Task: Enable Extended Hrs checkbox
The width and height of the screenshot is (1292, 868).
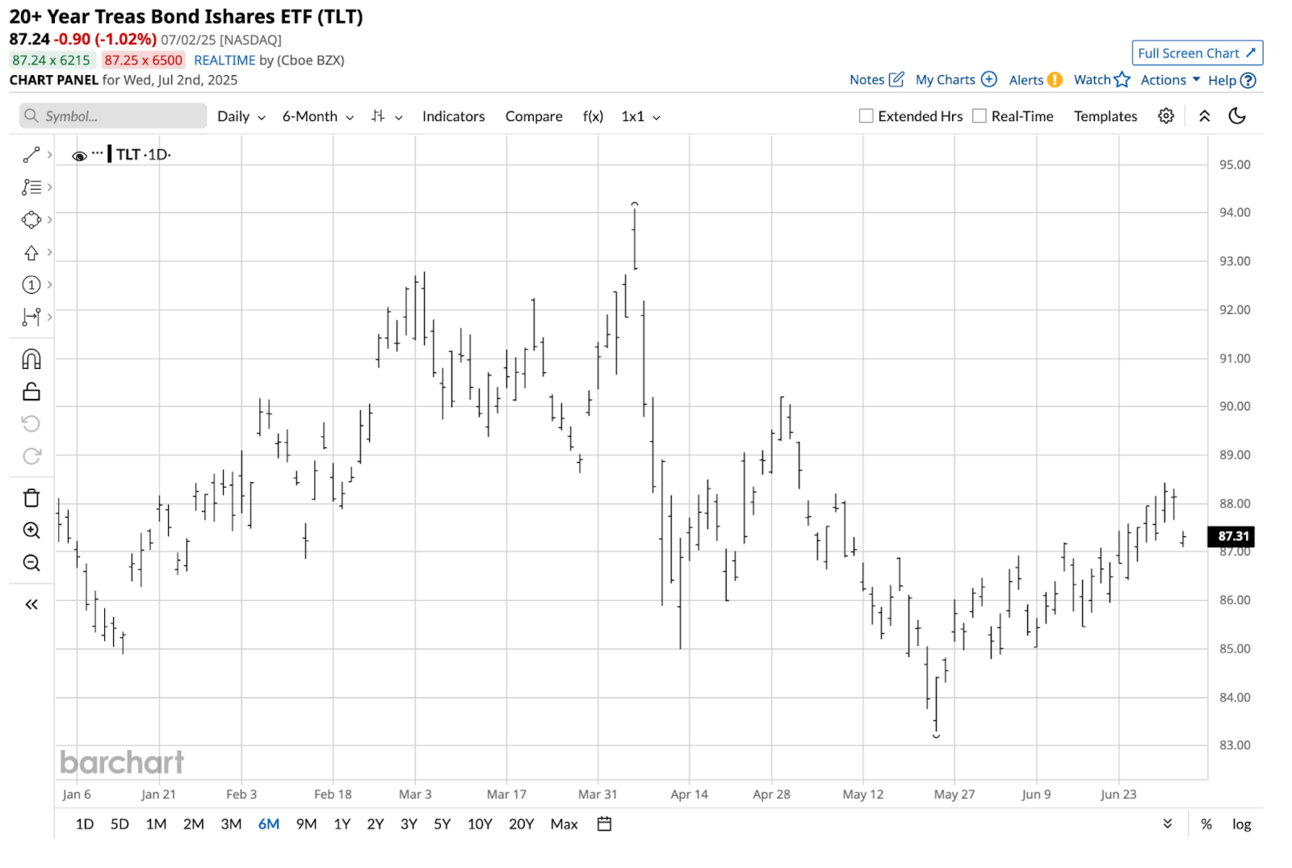Action: [866, 116]
